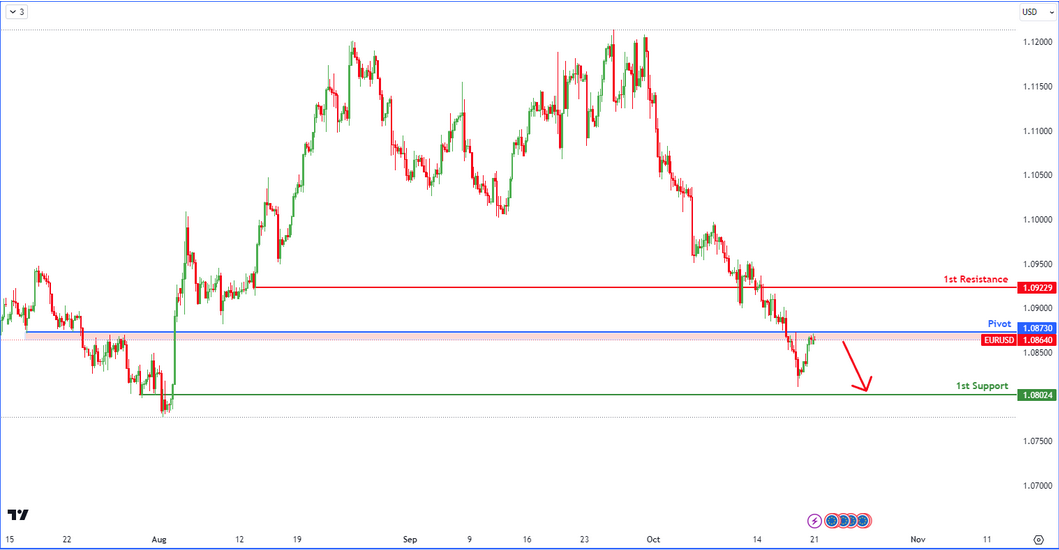Click the '16' date axis label
1059x550 pixels.
(x=527, y=539)
